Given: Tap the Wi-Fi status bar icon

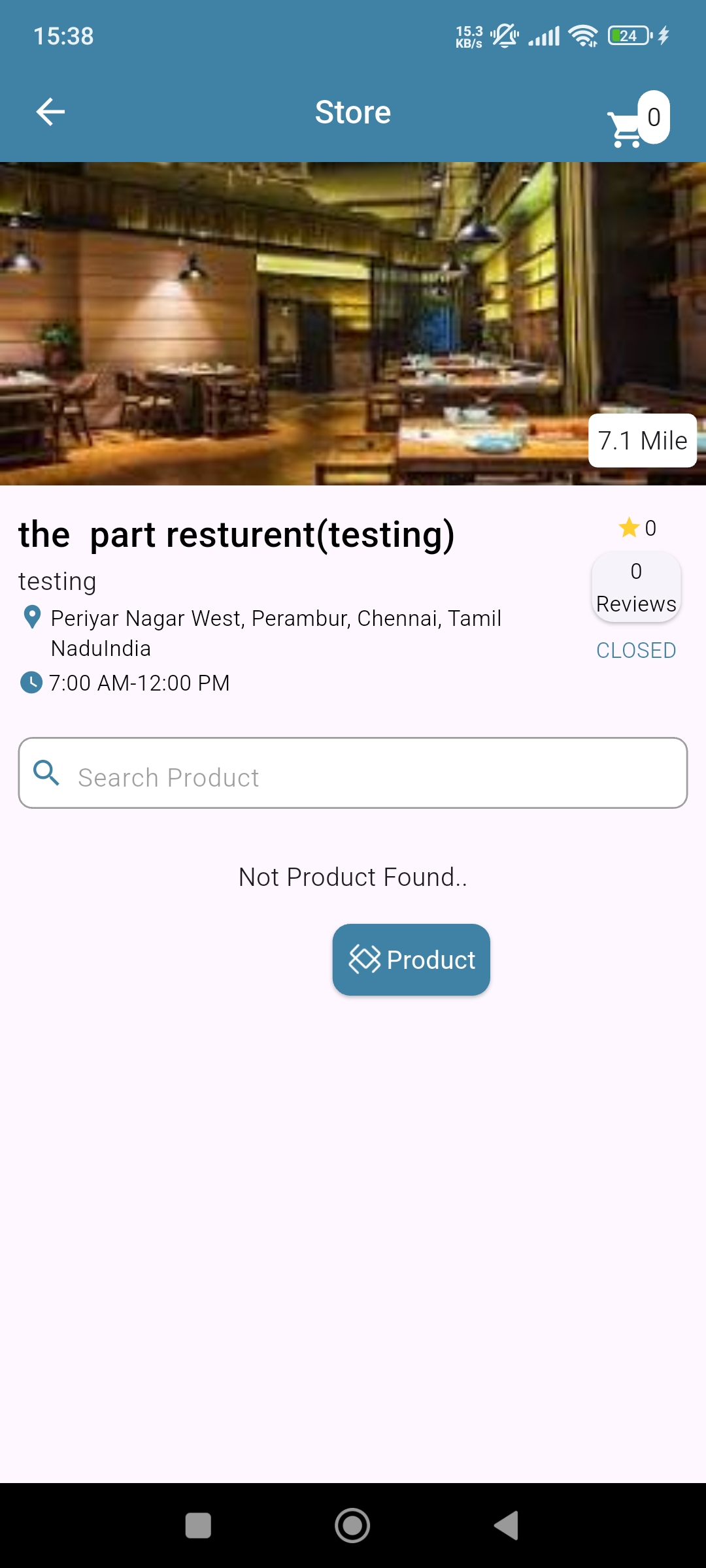Looking at the screenshot, I should 583,36.
